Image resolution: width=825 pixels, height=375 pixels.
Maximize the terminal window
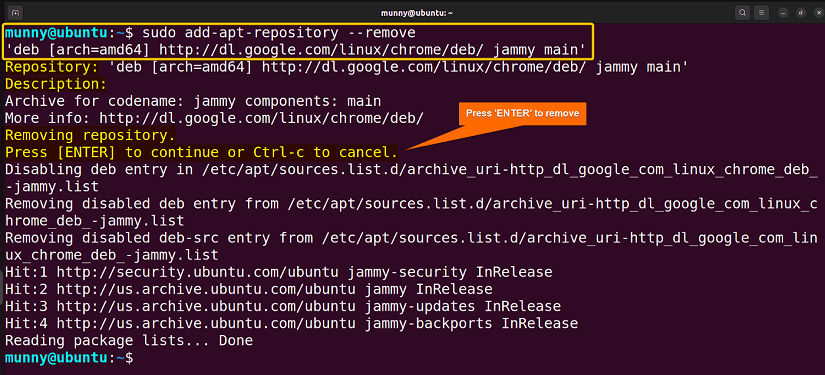tap(800, 13)
